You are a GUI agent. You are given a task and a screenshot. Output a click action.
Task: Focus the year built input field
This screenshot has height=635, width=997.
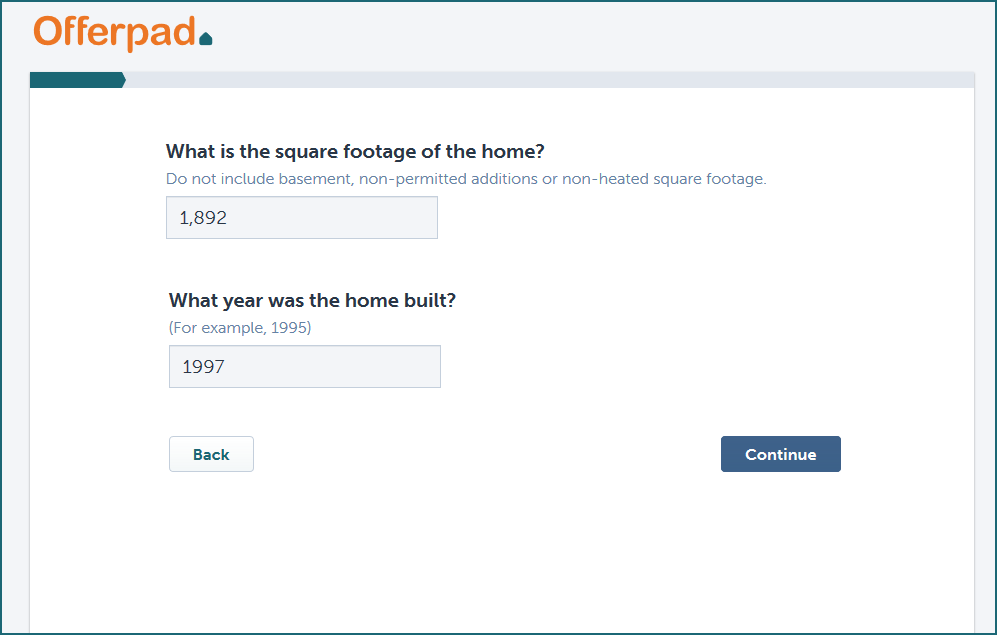(x=304, y=367)
